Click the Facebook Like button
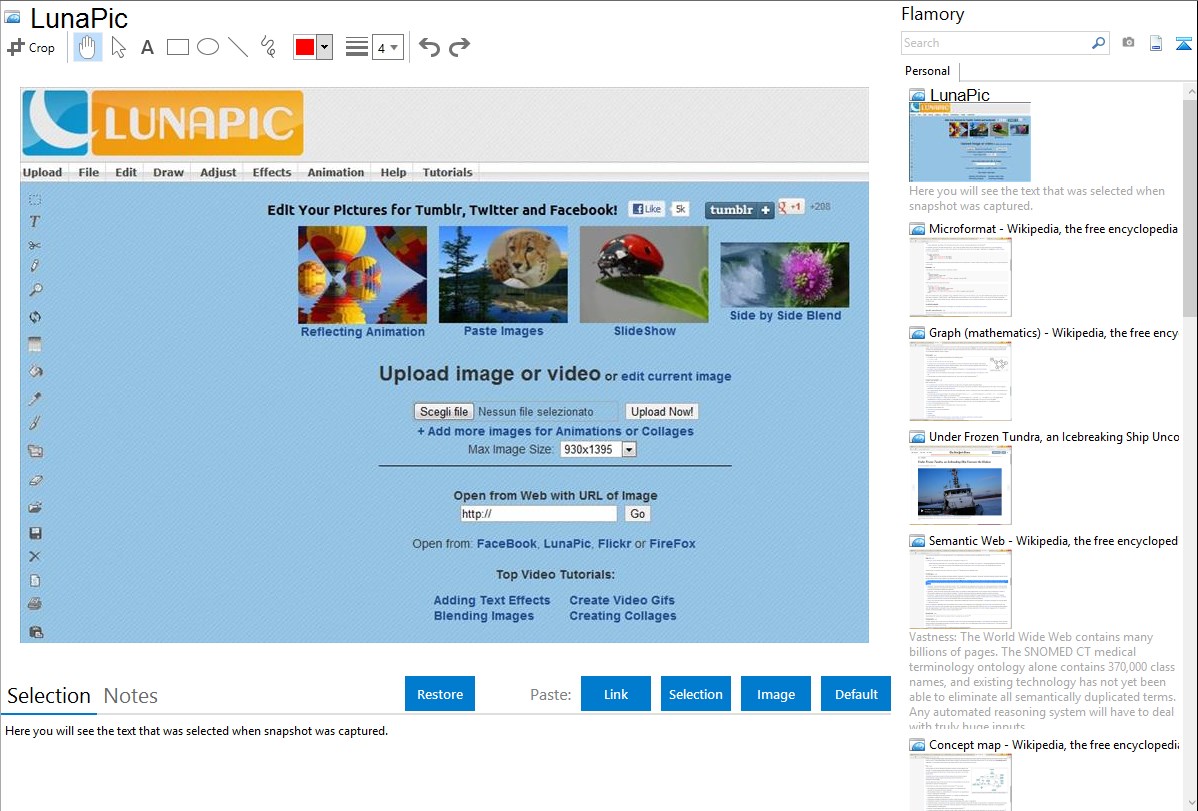The width and height of the screenshot is (1198, 811). [x=646, y=209]
